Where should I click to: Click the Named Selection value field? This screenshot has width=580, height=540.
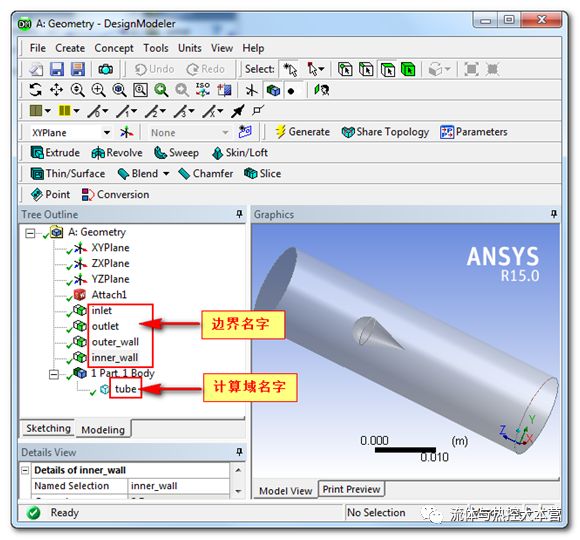179,486
